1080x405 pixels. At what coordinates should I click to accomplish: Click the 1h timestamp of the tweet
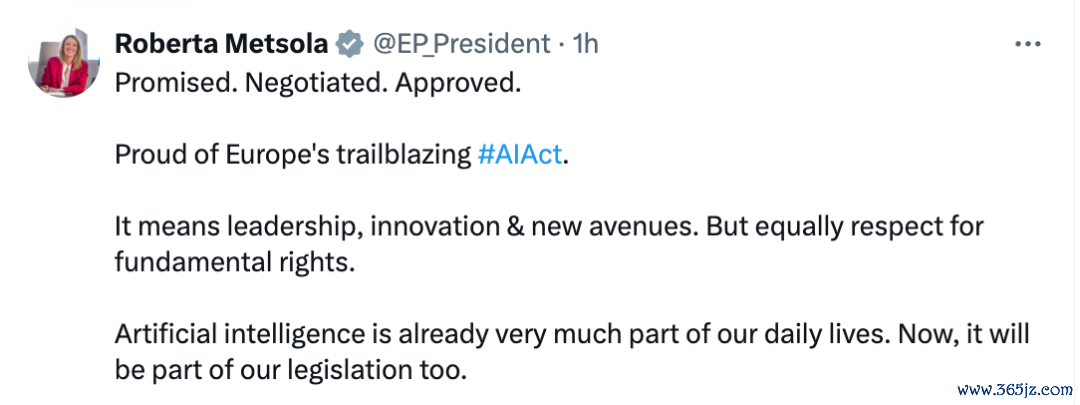(x=586, y=44)
